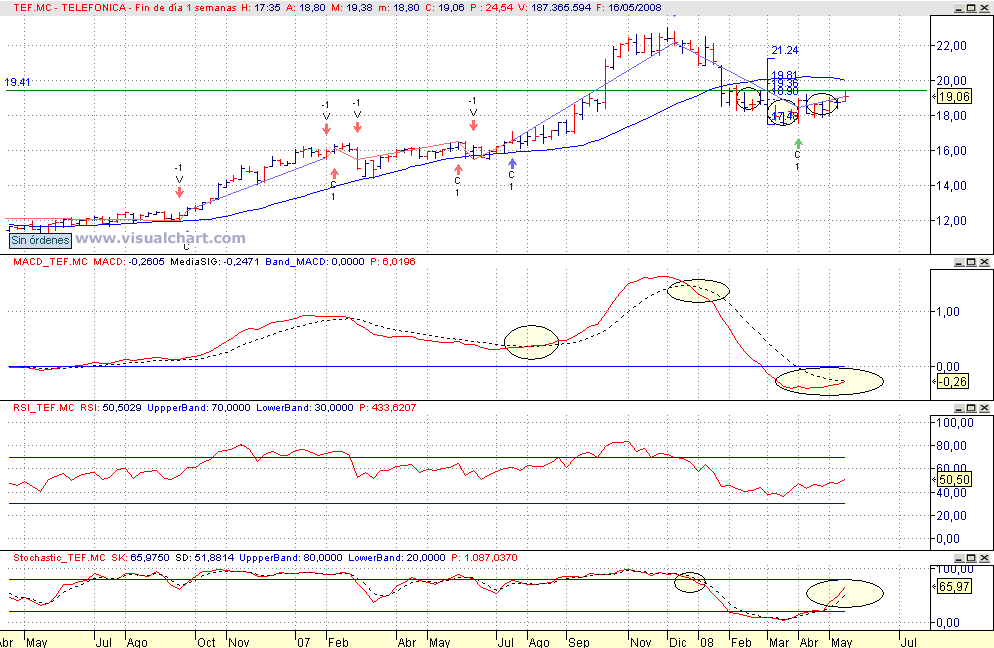The image size is (994, 648).
Task: Click the 1,00 value on MACD axis
Action: [x=948, y=312]
